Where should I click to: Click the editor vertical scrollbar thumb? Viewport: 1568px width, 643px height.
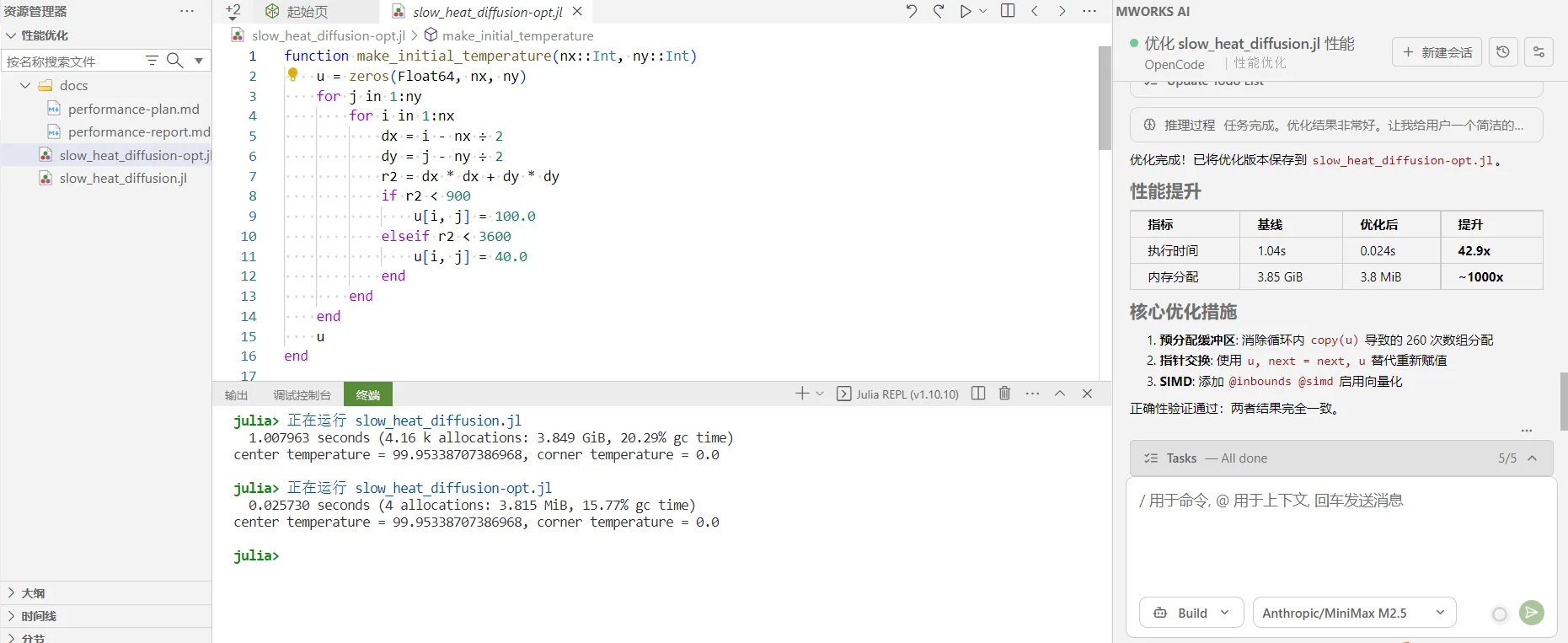[x=1105, y=98]
